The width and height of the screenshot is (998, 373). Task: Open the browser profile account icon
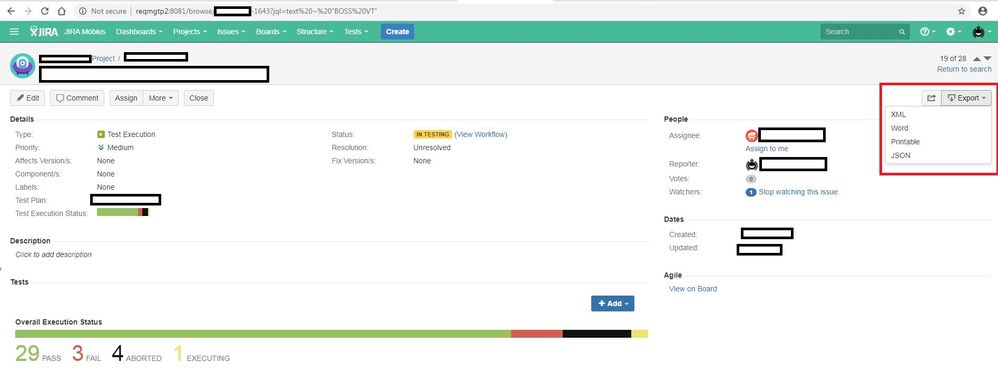[983, 11]
